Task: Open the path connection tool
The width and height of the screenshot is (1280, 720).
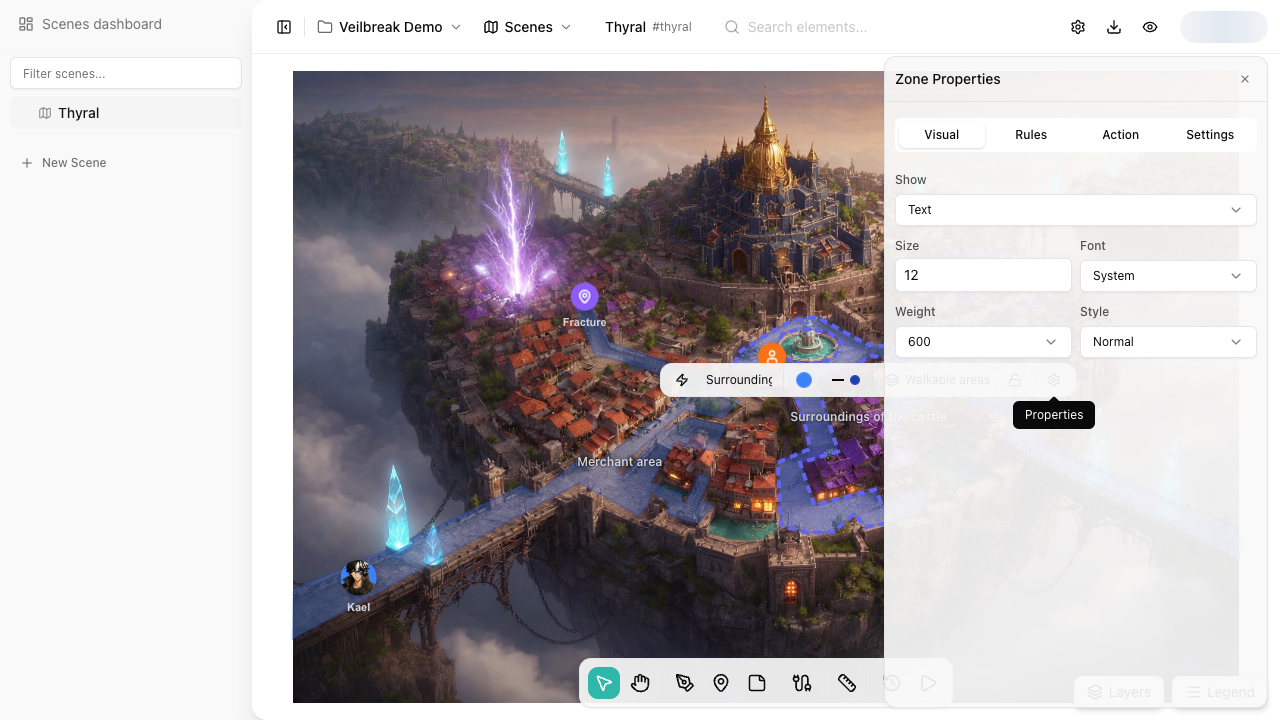Action: point(802,683)
